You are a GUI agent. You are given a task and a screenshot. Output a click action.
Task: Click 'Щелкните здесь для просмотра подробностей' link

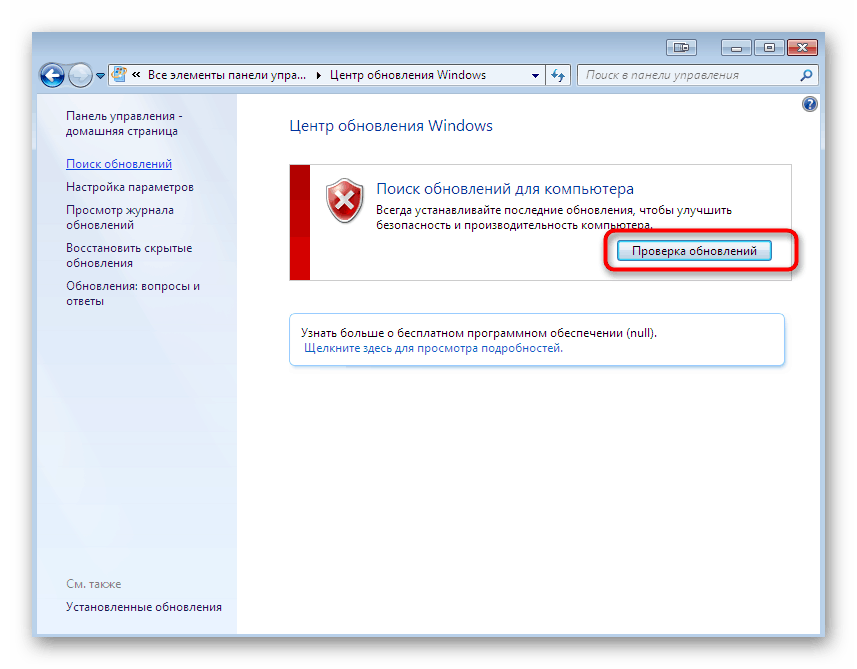point(433,348)
